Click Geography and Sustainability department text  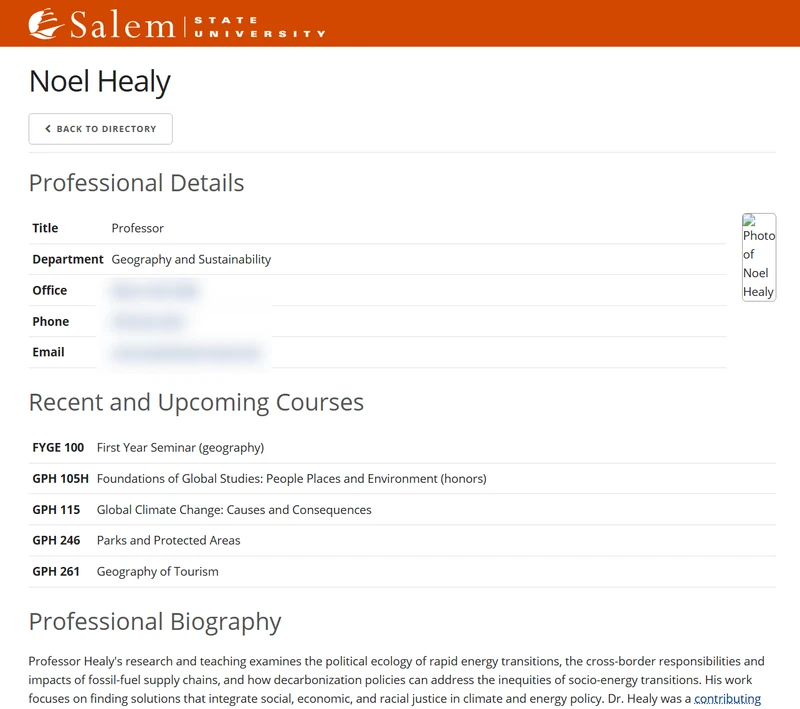coord(191,260)
